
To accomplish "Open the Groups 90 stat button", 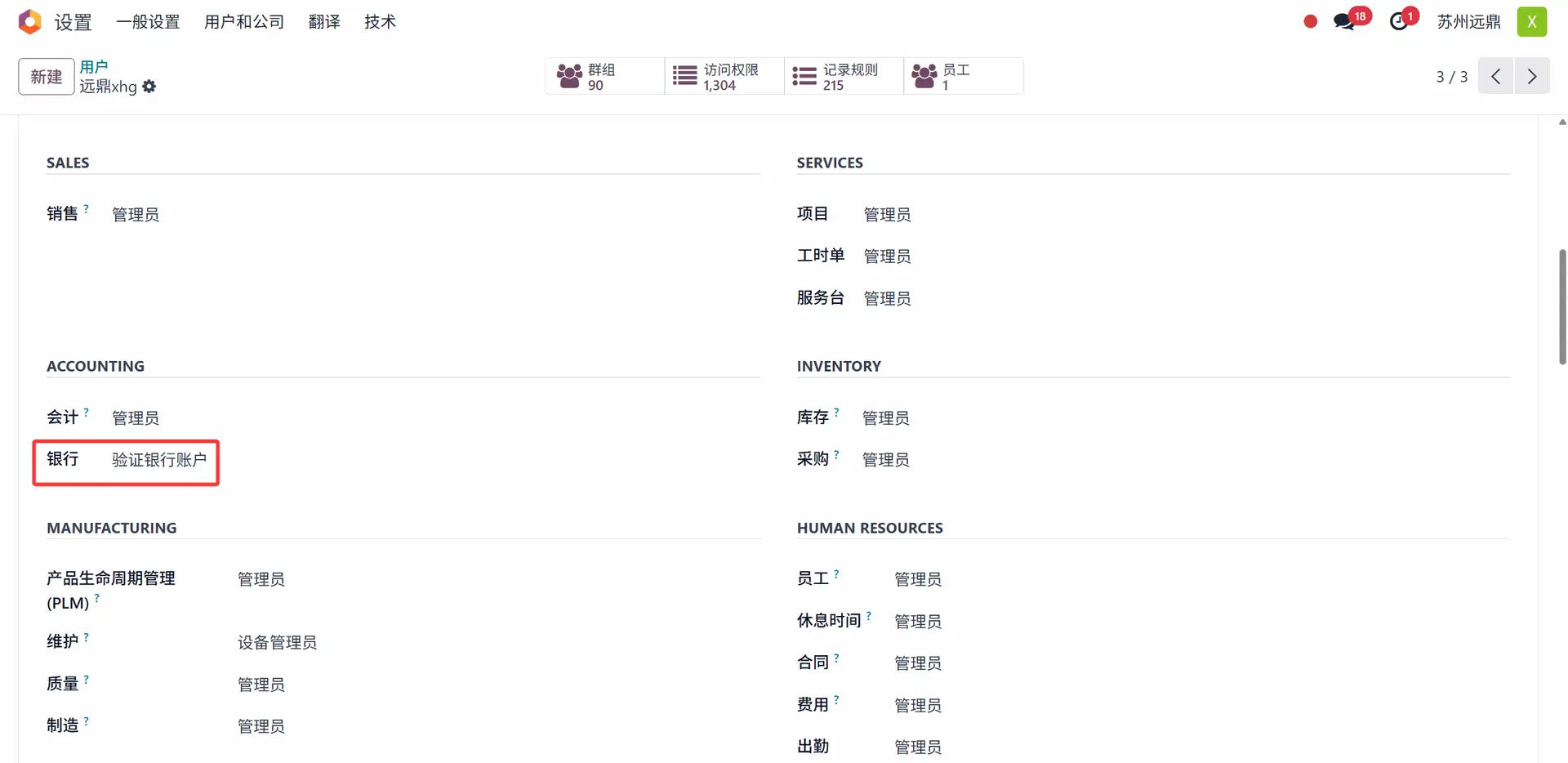I will [604, 77].
